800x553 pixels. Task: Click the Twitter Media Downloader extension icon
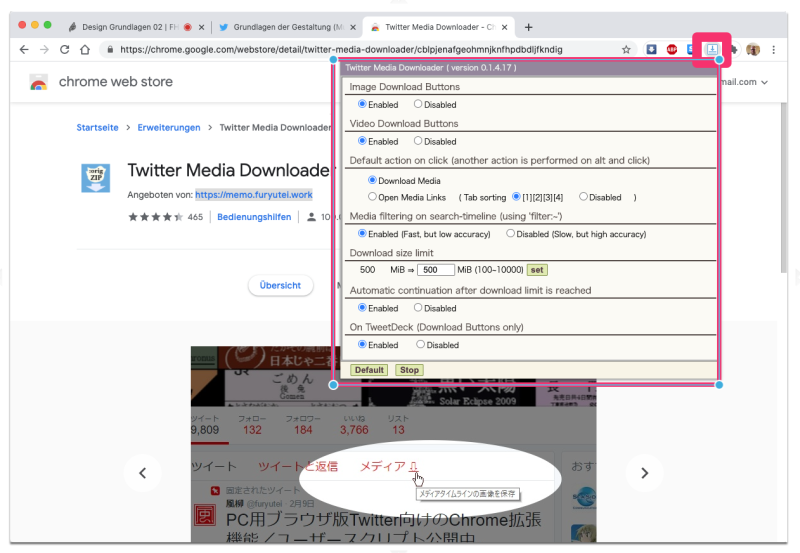click(712, 49)
